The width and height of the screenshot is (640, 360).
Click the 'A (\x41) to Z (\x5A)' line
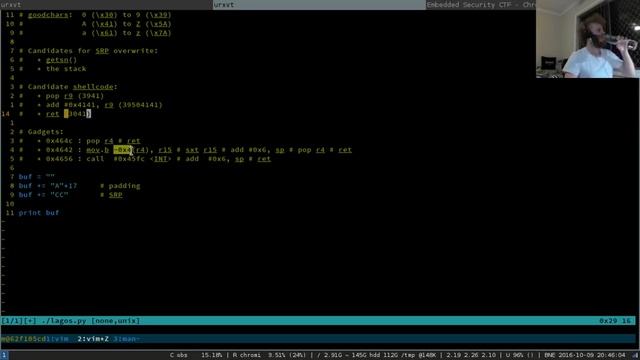pos(127,24)
